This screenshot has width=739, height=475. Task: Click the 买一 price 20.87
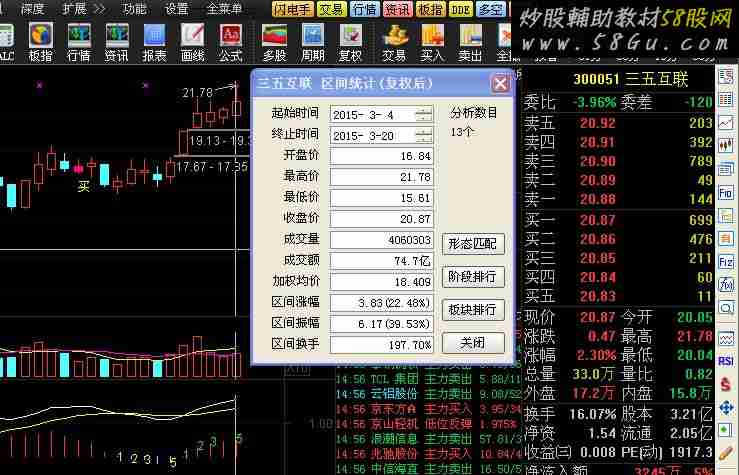[x=598, y=220]
